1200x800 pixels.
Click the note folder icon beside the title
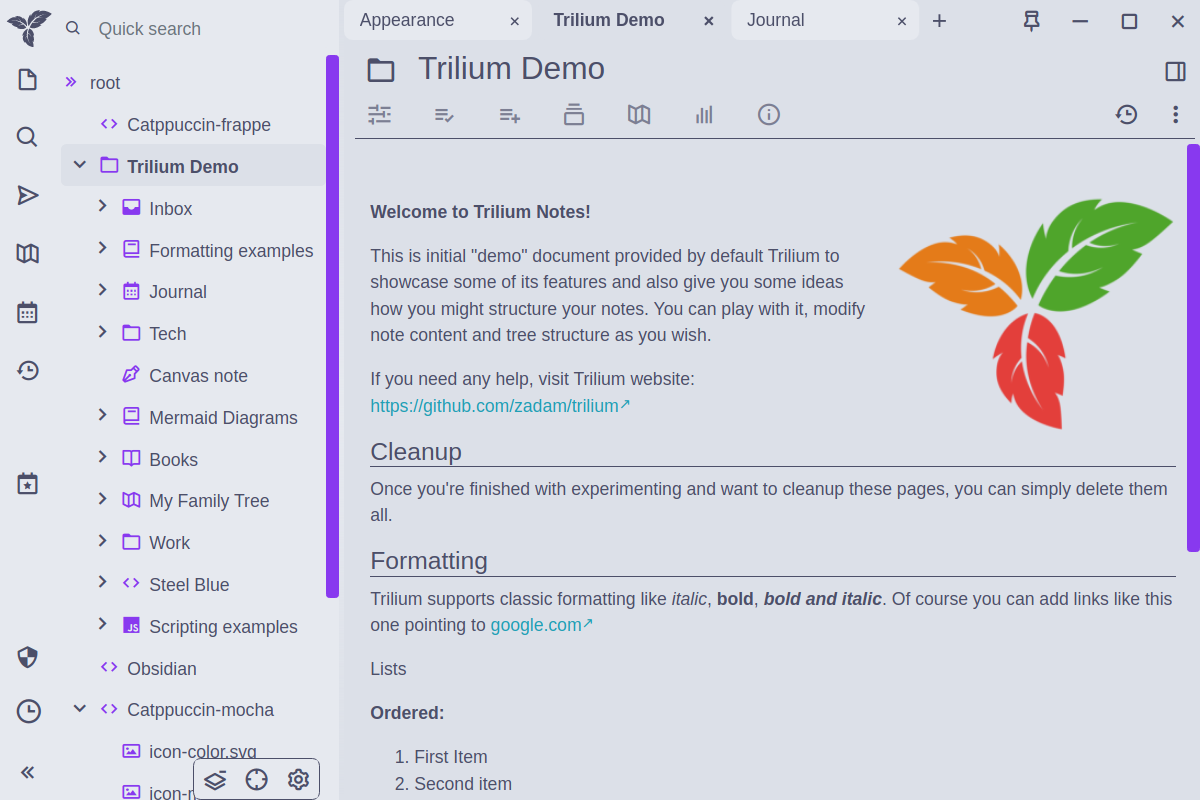coord(381,70)
